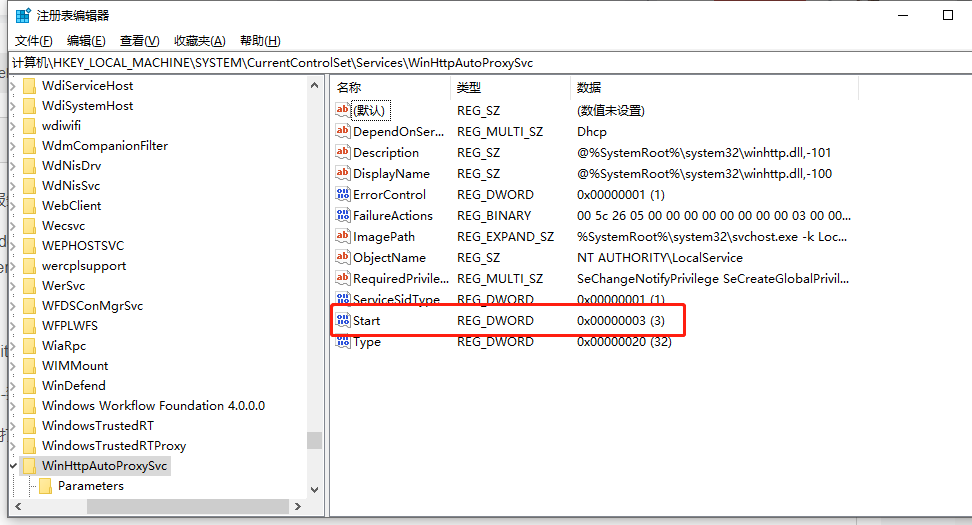This screenshot has height=525, width=972.
Task: Click the tree scrollbar down arrow
Action: (x=314, y=490)
